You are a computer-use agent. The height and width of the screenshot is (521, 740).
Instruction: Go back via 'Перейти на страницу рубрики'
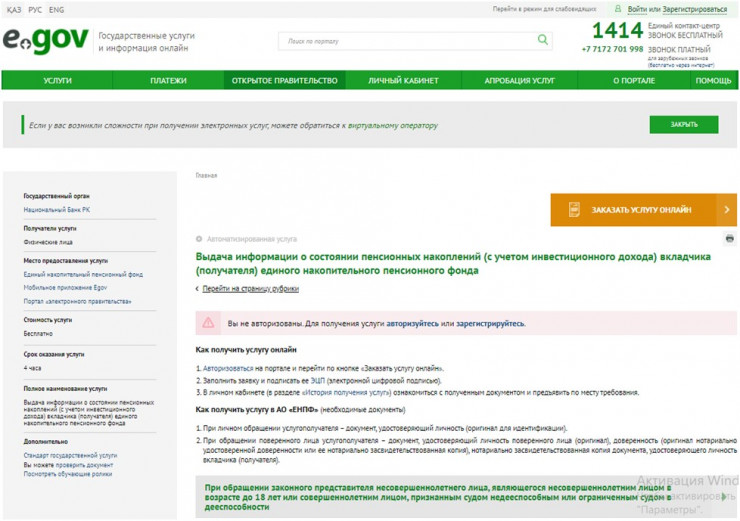coord(250,289)
